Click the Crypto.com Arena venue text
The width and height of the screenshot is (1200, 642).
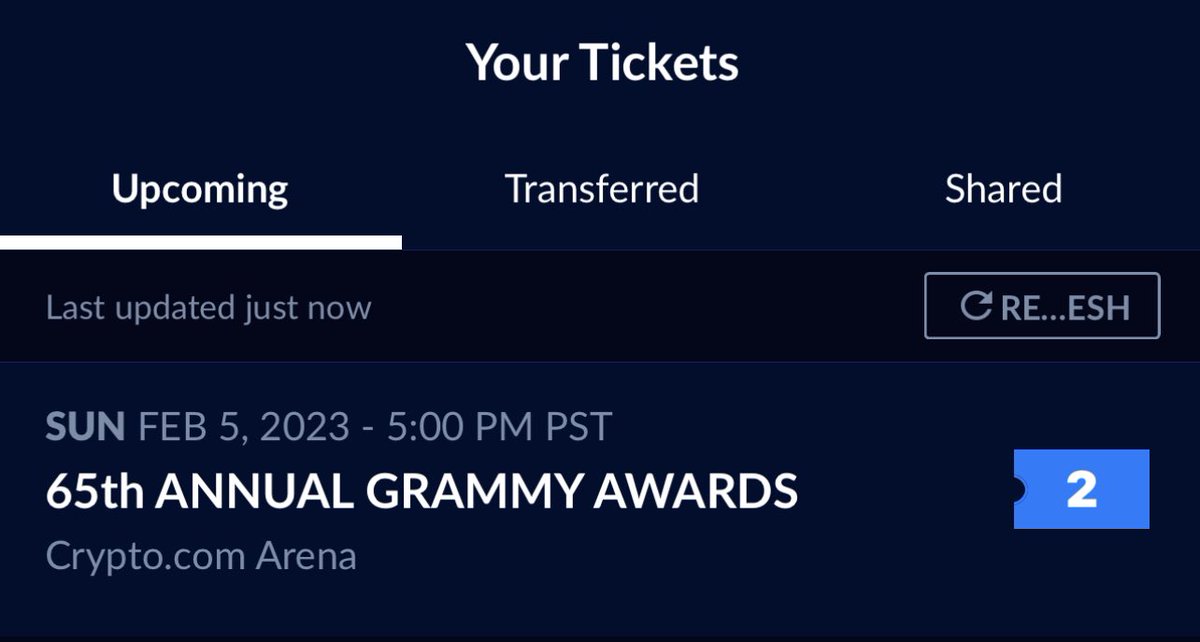201,556
